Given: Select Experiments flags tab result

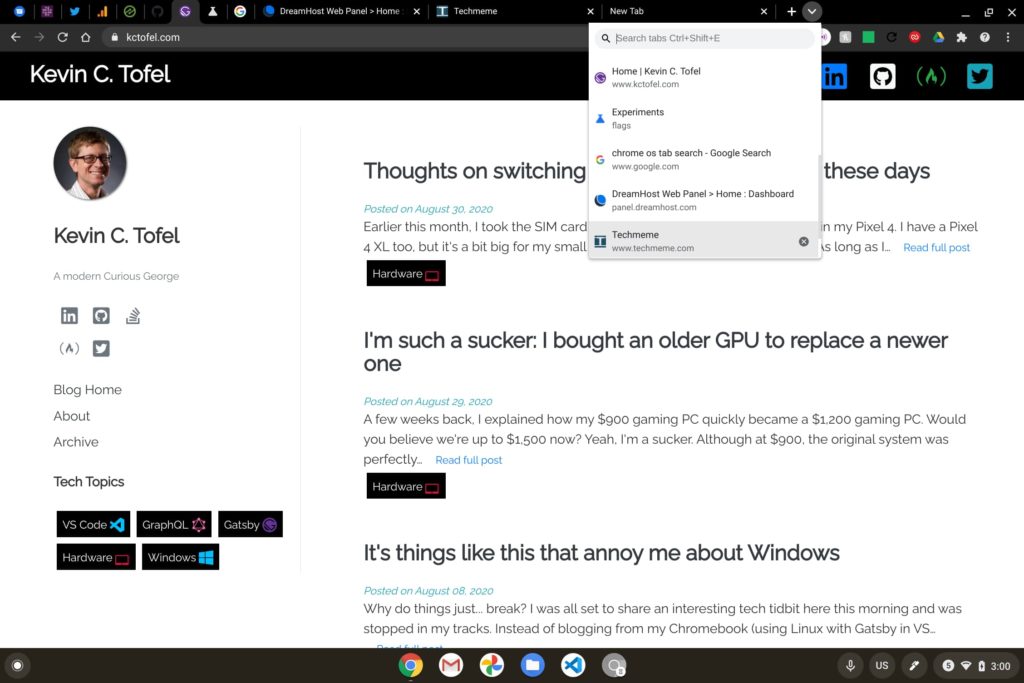Looking at the screenshot, I should coord(704,118).
